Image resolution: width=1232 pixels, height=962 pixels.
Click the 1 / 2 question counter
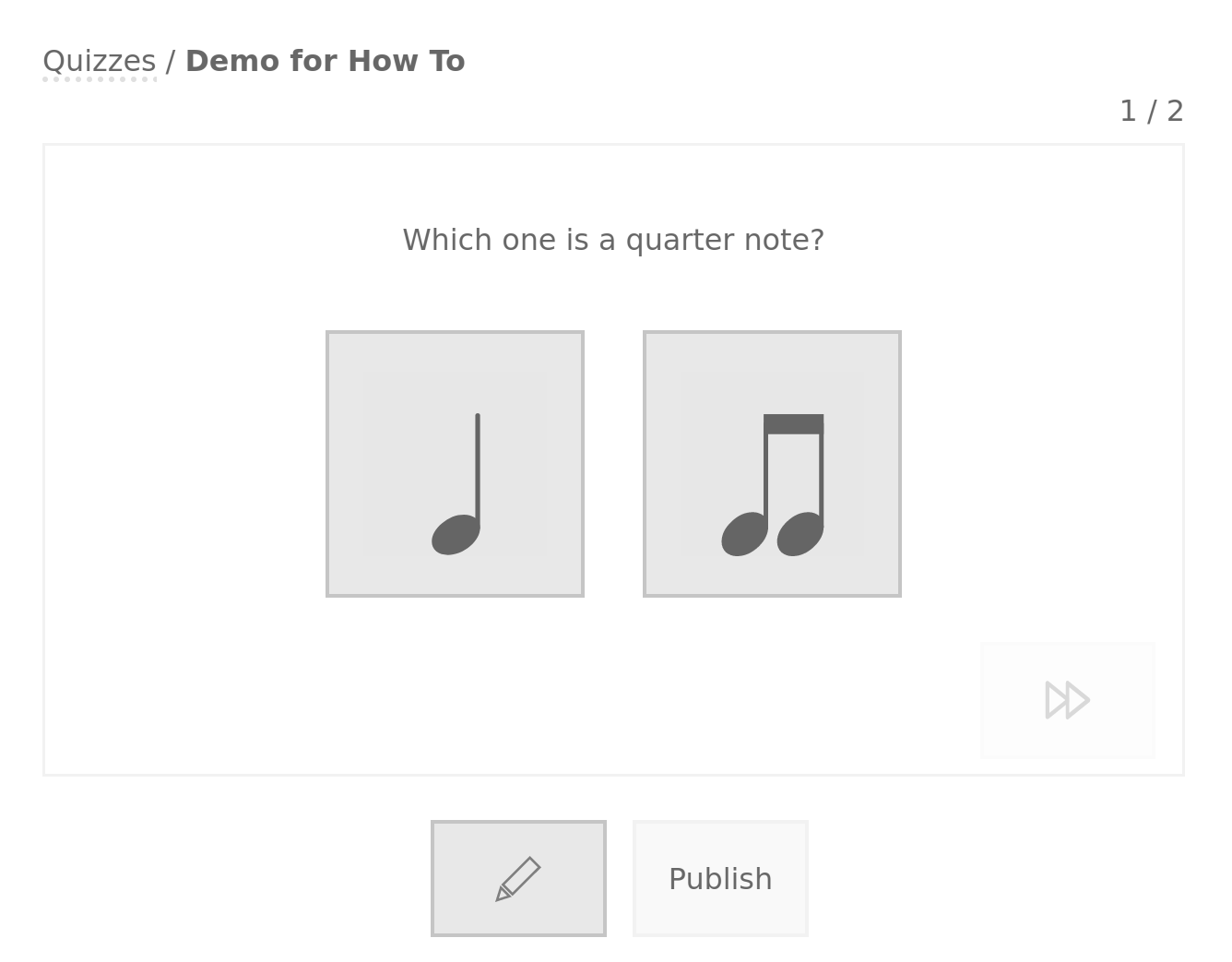(1151, 112)
